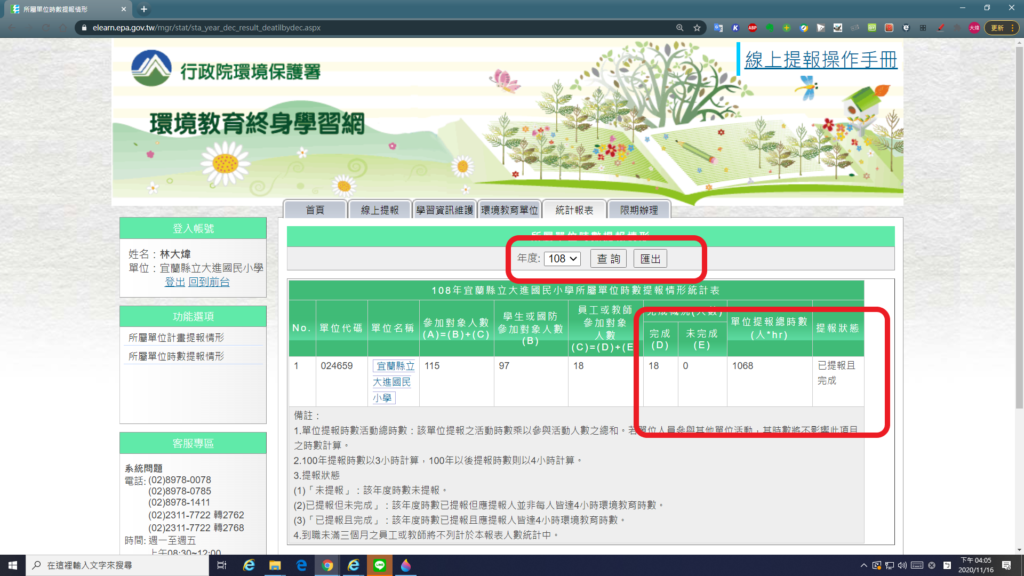Screen dimensions: 1024x576
Task: Click the 行政院環境保護署 logo
Action: point(226,69)
